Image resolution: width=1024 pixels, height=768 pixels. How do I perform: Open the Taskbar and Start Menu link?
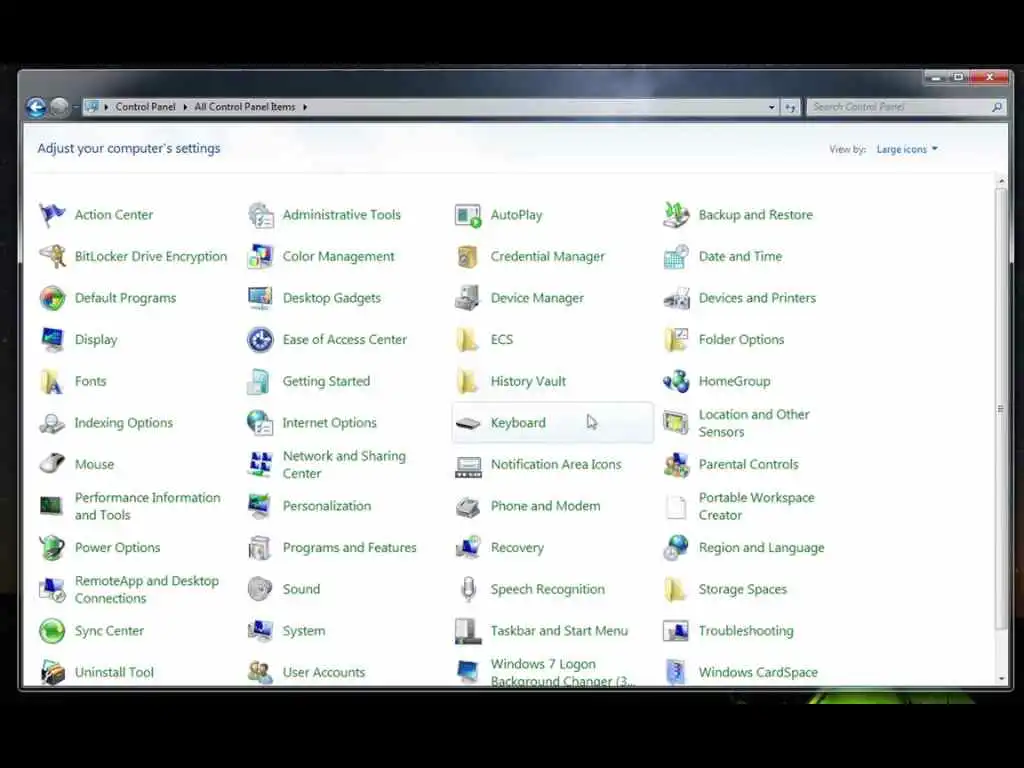[x=559, y=631]
